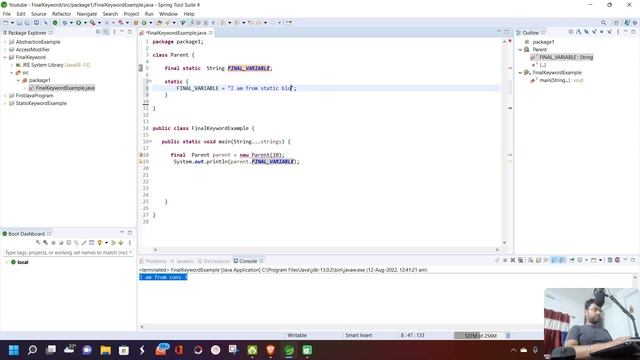This screenshot has width=640, height=360.
Task: Collapse Parent class in Outline
Action: tap(520, 50)
